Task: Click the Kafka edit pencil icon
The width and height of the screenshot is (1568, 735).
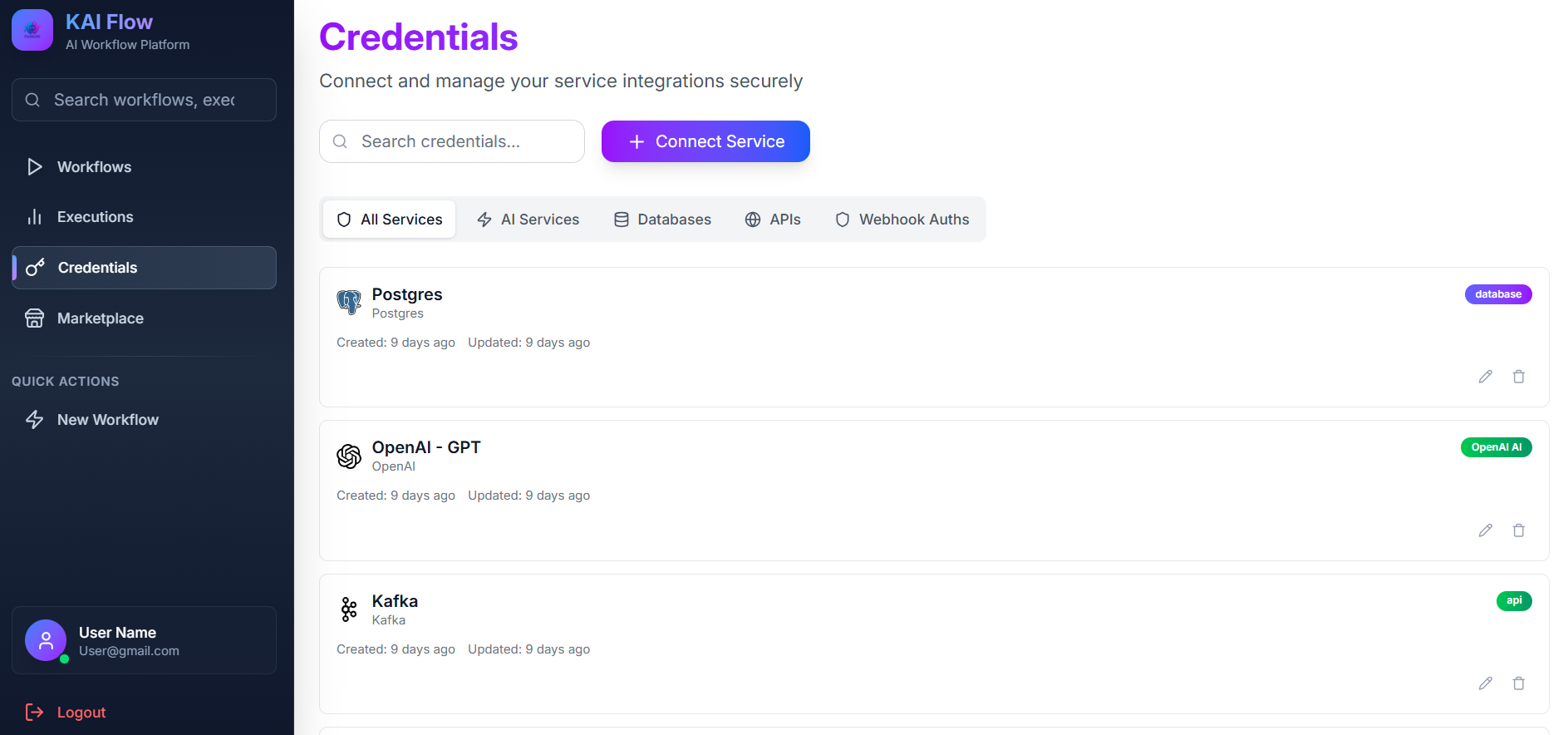Action: pyautogui.click(x=1485, y=683)
